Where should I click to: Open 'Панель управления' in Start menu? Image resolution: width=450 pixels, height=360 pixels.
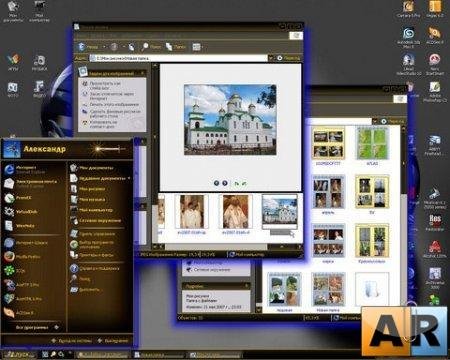[x=93, y=234]
